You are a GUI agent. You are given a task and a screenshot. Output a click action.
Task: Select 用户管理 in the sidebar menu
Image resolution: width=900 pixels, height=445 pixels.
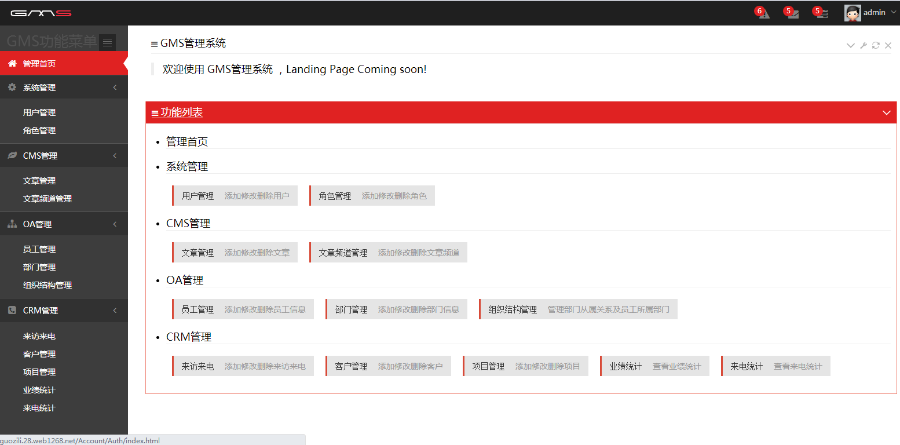click(39, 113)
